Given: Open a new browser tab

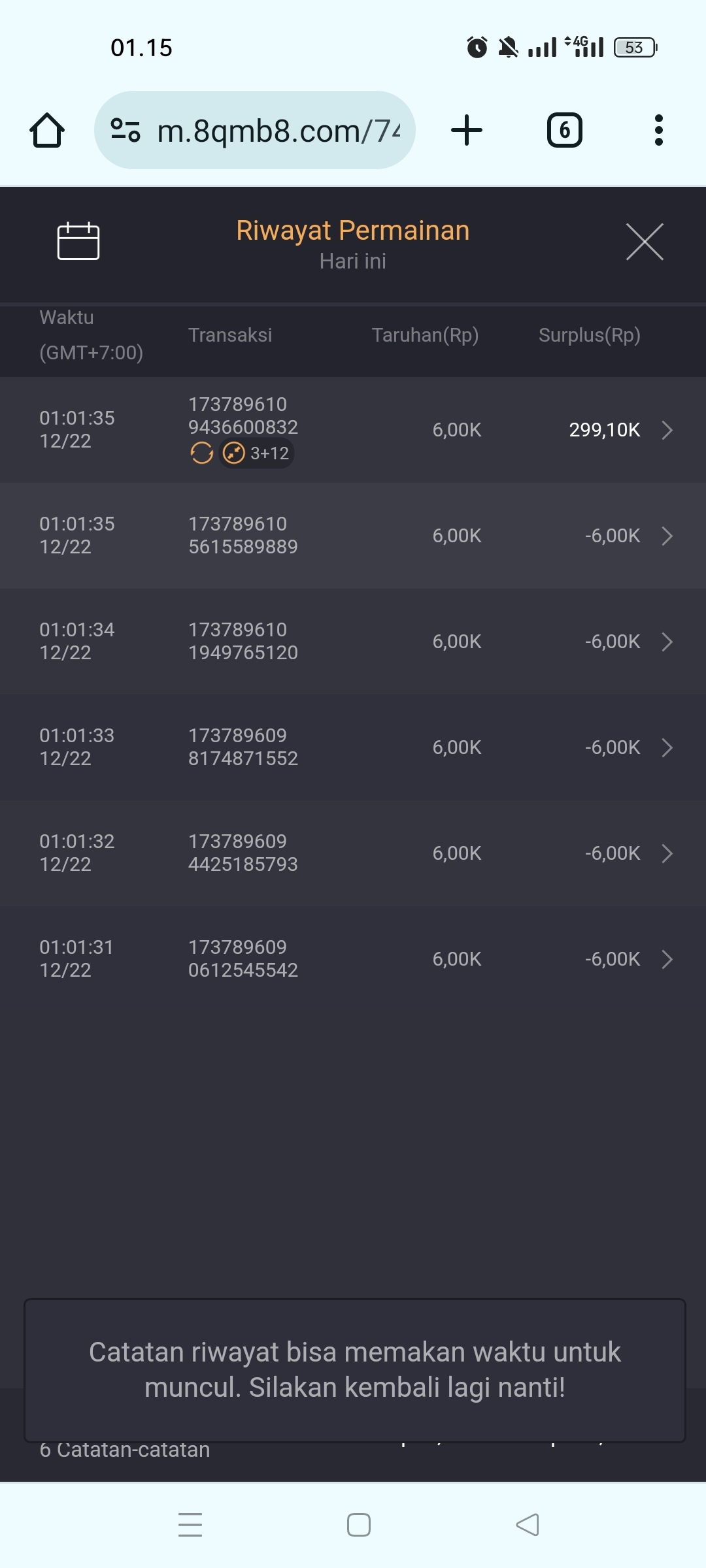Looking at the screenshot, I should coord(467,130).
